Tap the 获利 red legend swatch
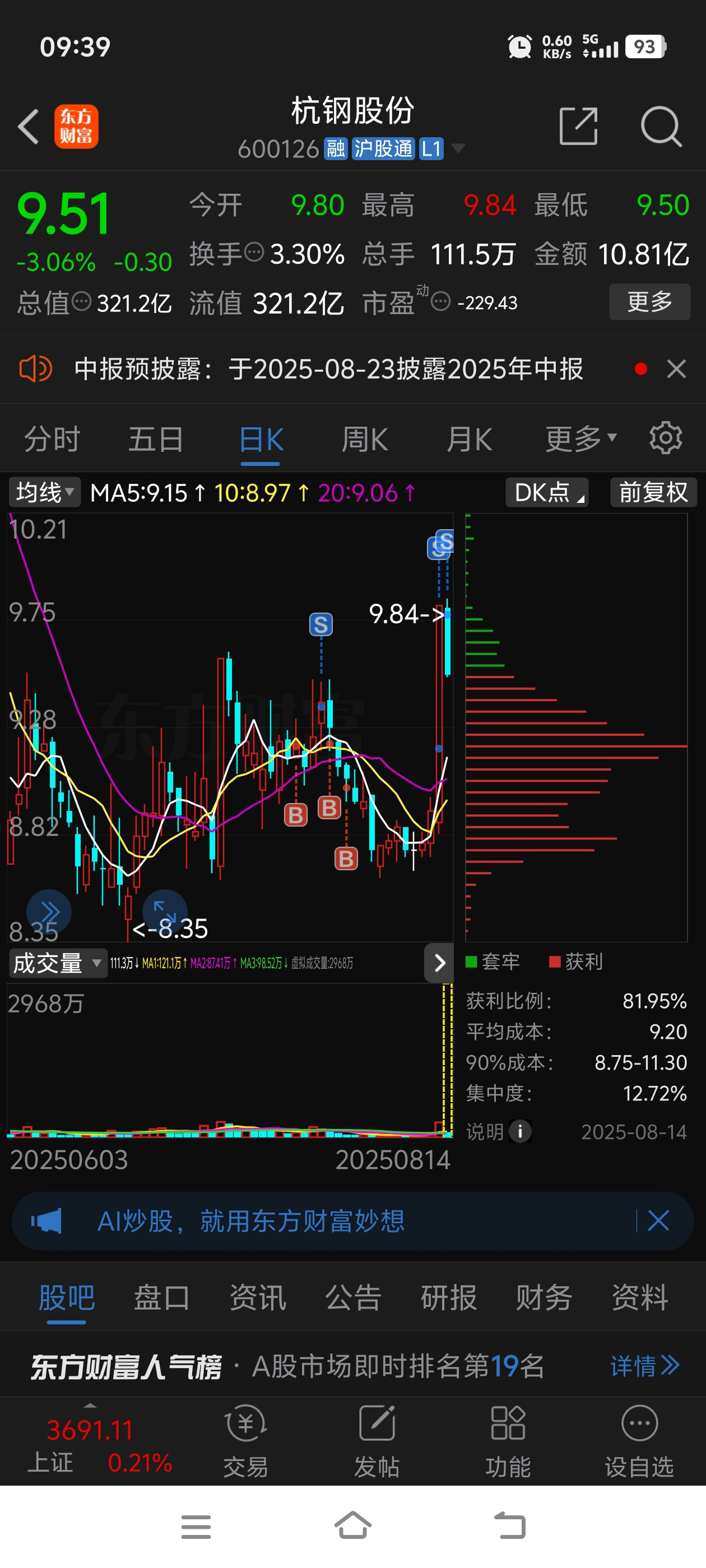This screenshot has height=1568, width=706. [x=554, y=962]
